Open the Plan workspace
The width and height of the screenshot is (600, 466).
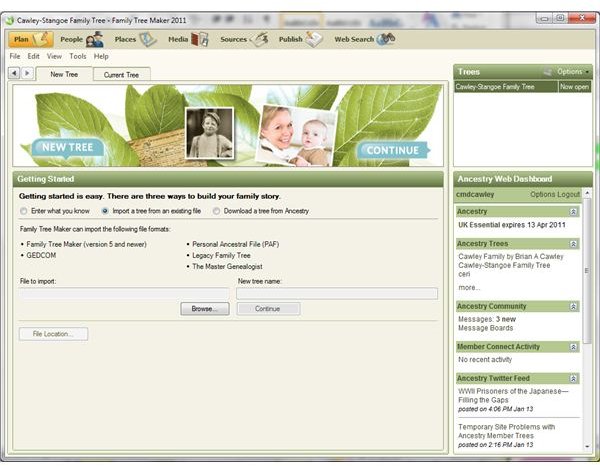pyautogui.click(x=31, y=39)
